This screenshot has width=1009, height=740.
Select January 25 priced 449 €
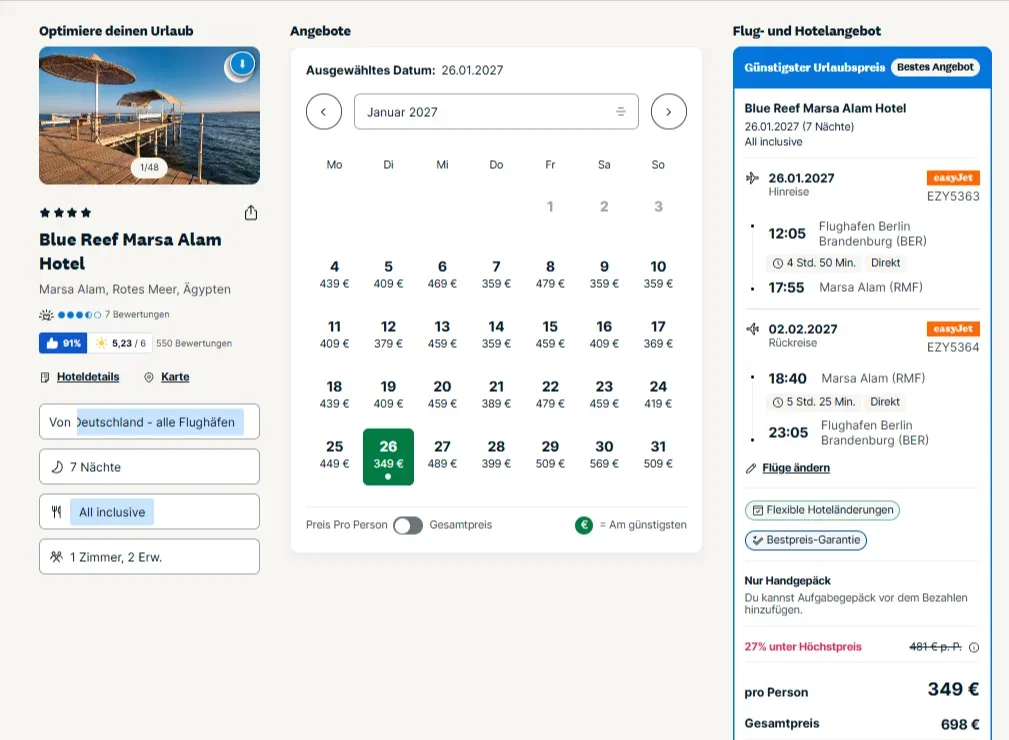click(x=334, y=454)
